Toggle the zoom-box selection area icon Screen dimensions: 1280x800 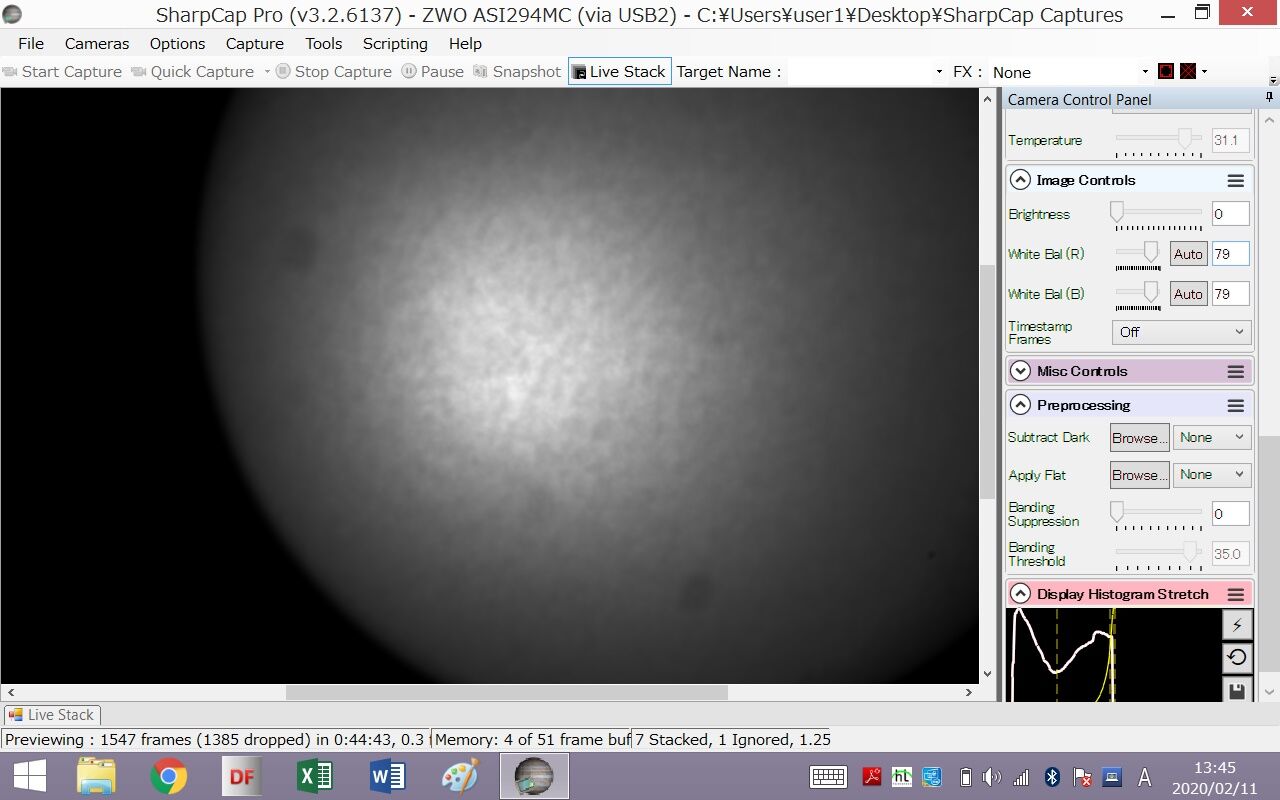pos(1166,71)
